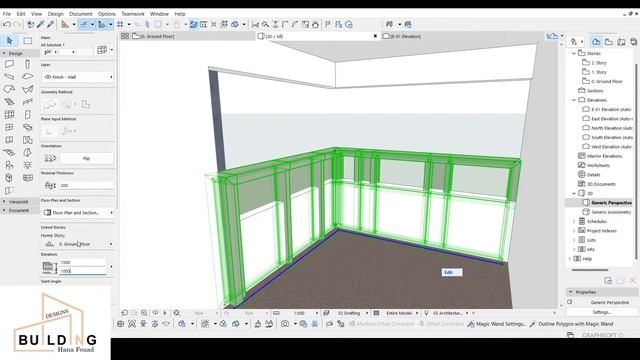
Task: Click the New Viewpoint icon in Navigator bottom
Action: (x=608, y=280)
